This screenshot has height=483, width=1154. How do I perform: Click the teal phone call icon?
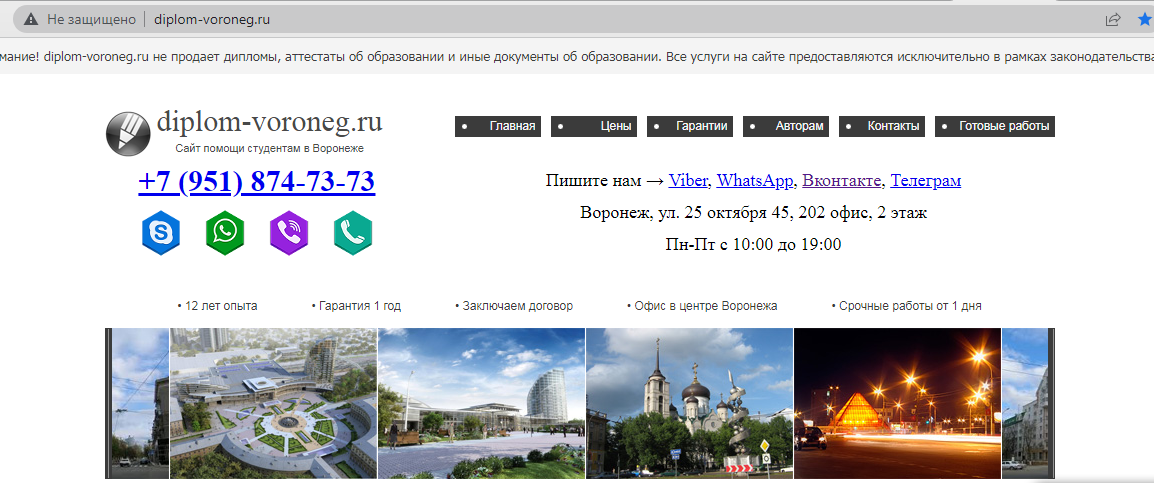(353, 233)
